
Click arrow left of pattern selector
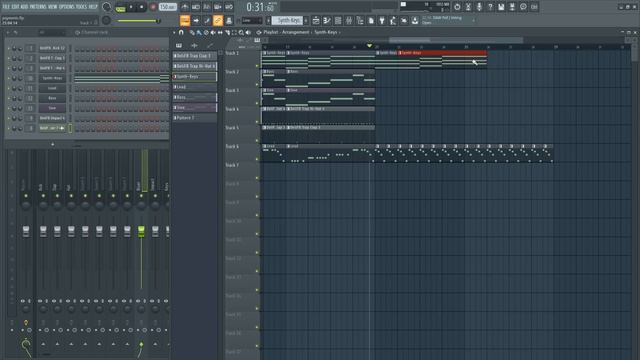268,20
